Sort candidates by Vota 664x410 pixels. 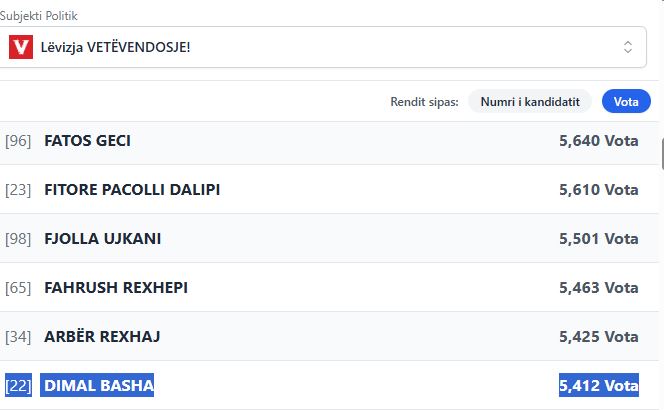point(626,101)
